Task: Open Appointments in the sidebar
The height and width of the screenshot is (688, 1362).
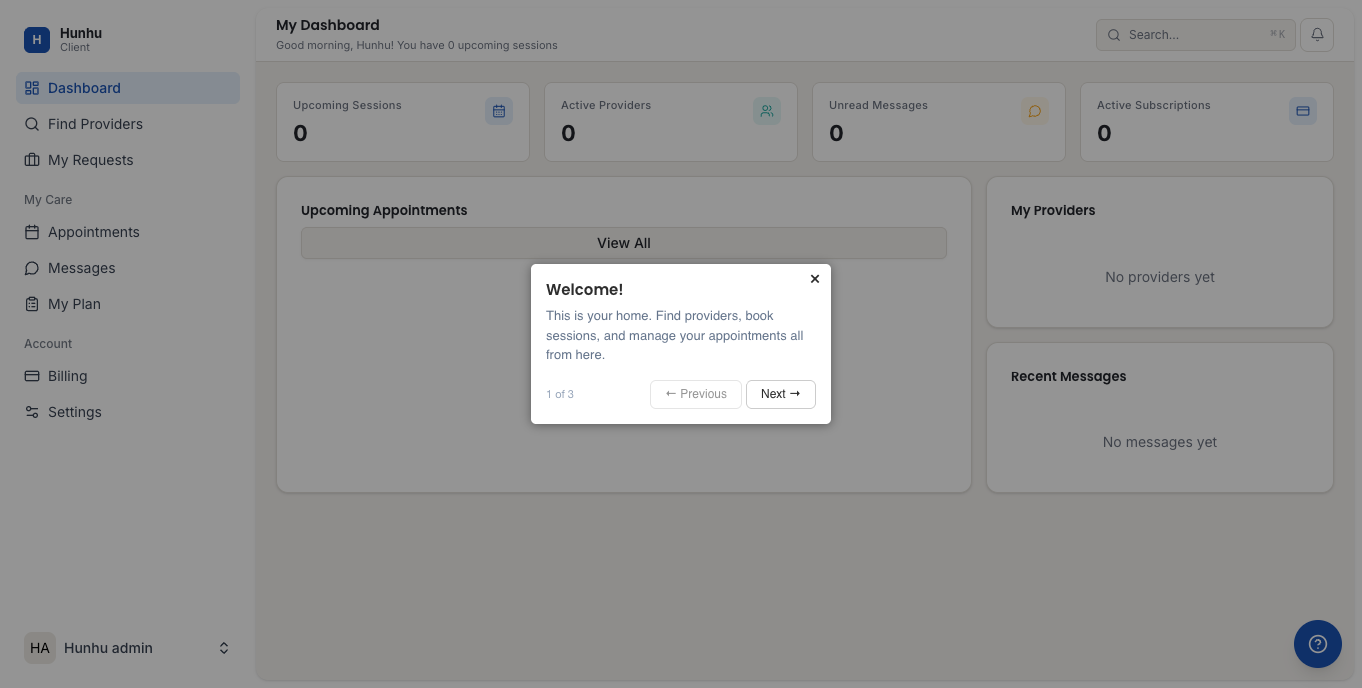Action: 128,232
